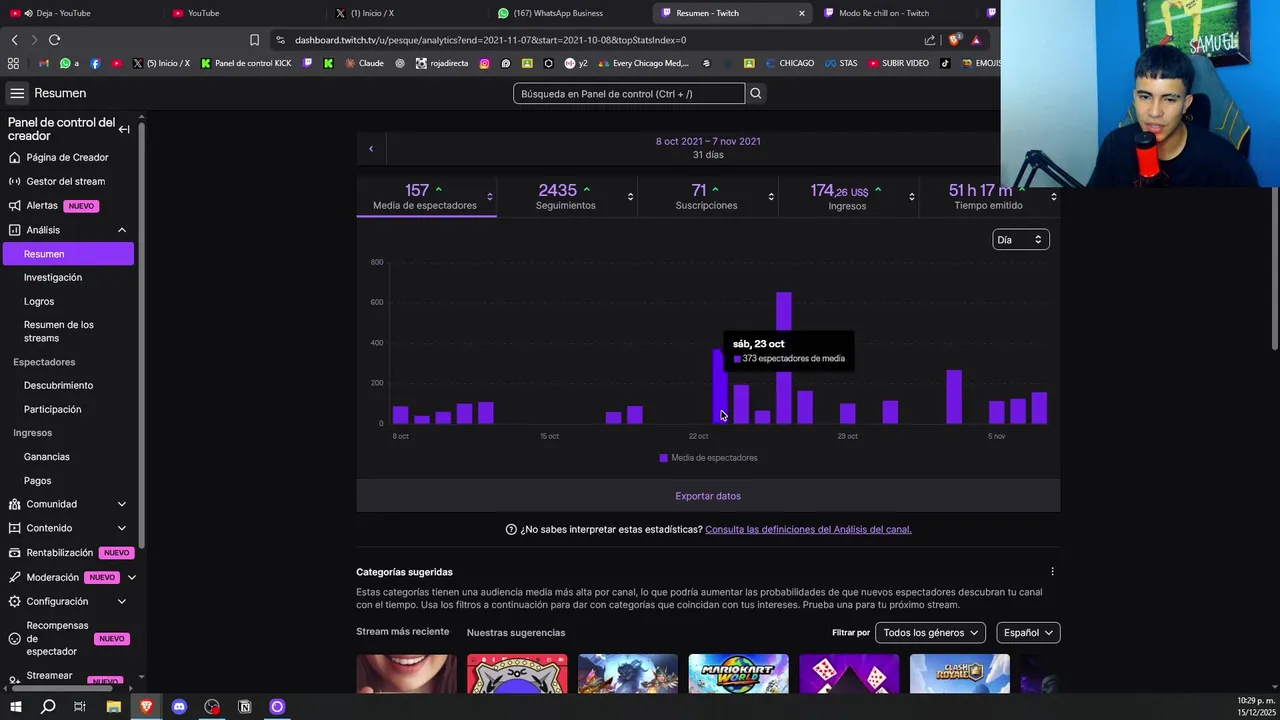This screenshot has width=1280, height=720.
Task: Click the browser address bar URL
Action: 490,40
